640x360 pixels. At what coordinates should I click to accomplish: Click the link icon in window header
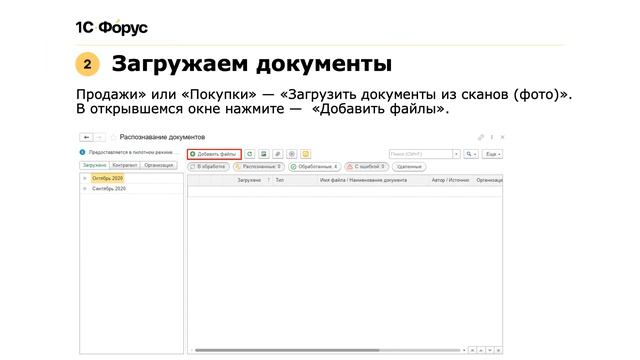pos(481,137)
